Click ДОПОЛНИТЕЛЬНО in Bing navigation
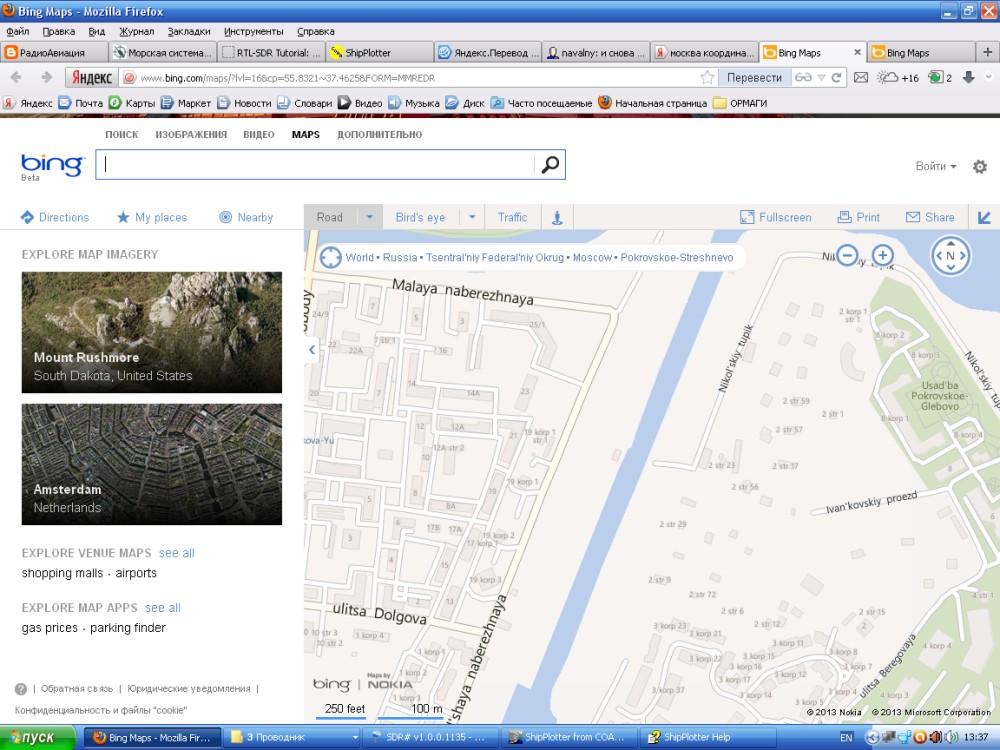The height and width of the screenshot is (750, 1000). coord(379,135)
